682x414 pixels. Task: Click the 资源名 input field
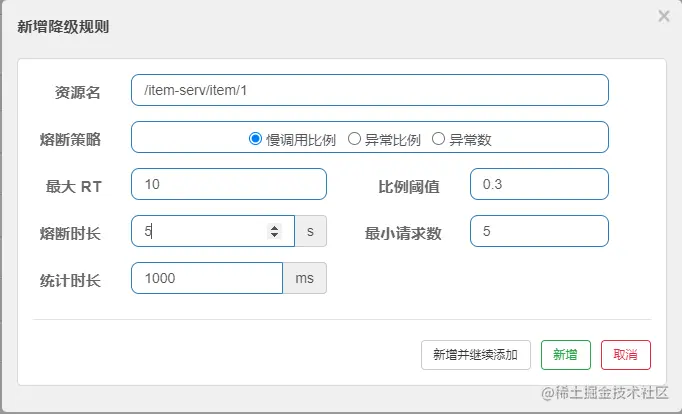point(370,90)
